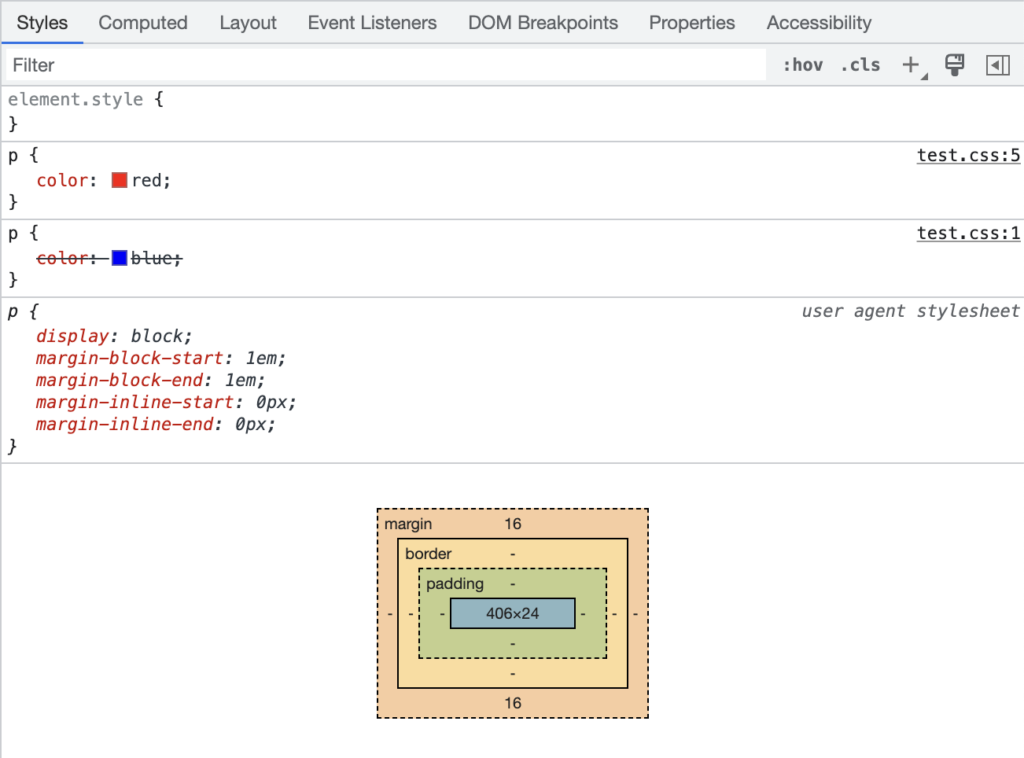Go to the DOM Breakpoints tab
The height and width of the screenshot is (758, 1024).
click(x=543, y=22)
